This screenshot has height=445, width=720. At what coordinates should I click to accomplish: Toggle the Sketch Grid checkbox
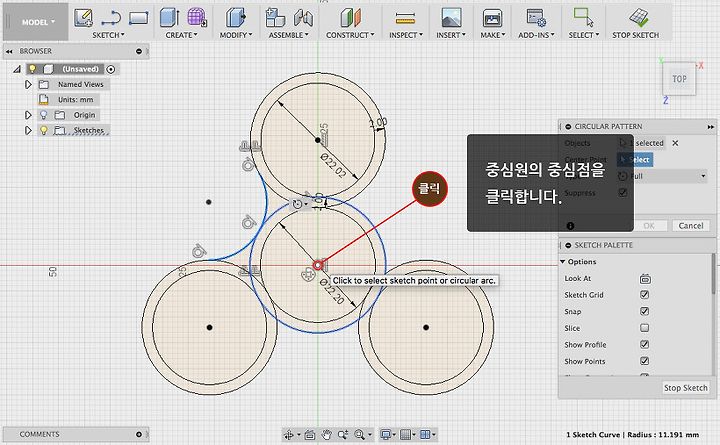tap(645, 294)
